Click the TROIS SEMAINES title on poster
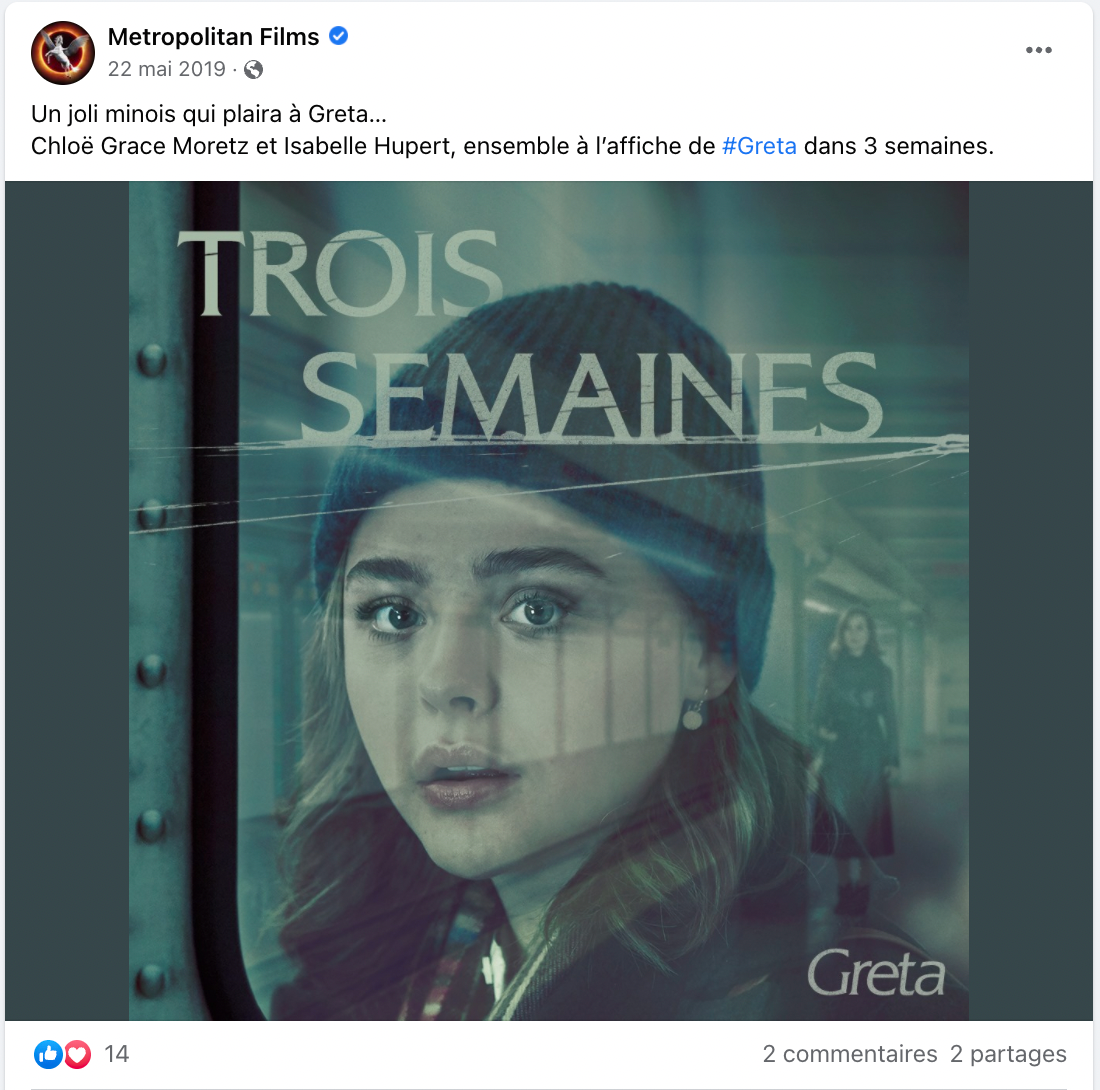This screenshot has height=1090, width=1100. tap(530, 337)
